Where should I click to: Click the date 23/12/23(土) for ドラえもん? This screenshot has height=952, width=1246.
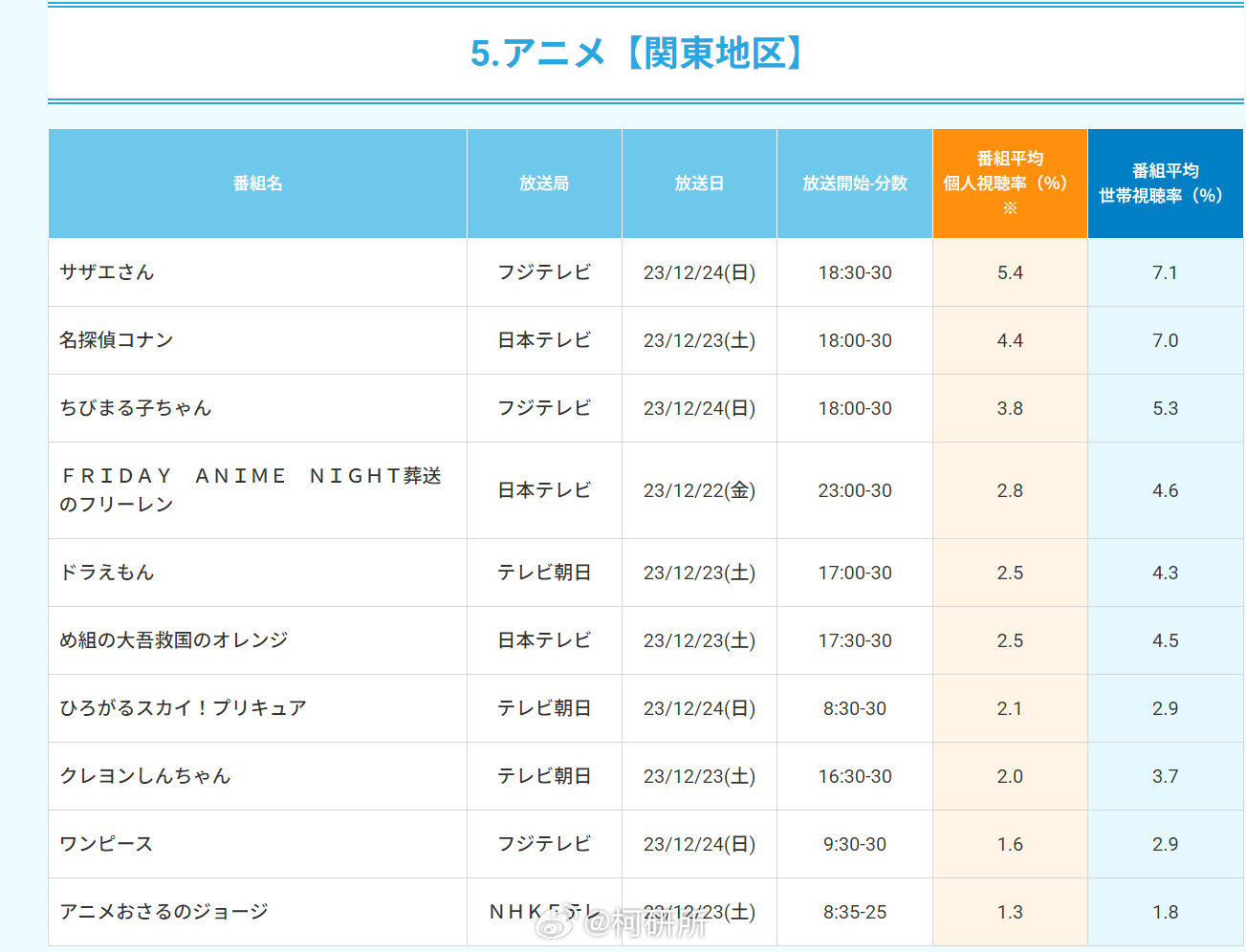699,573
